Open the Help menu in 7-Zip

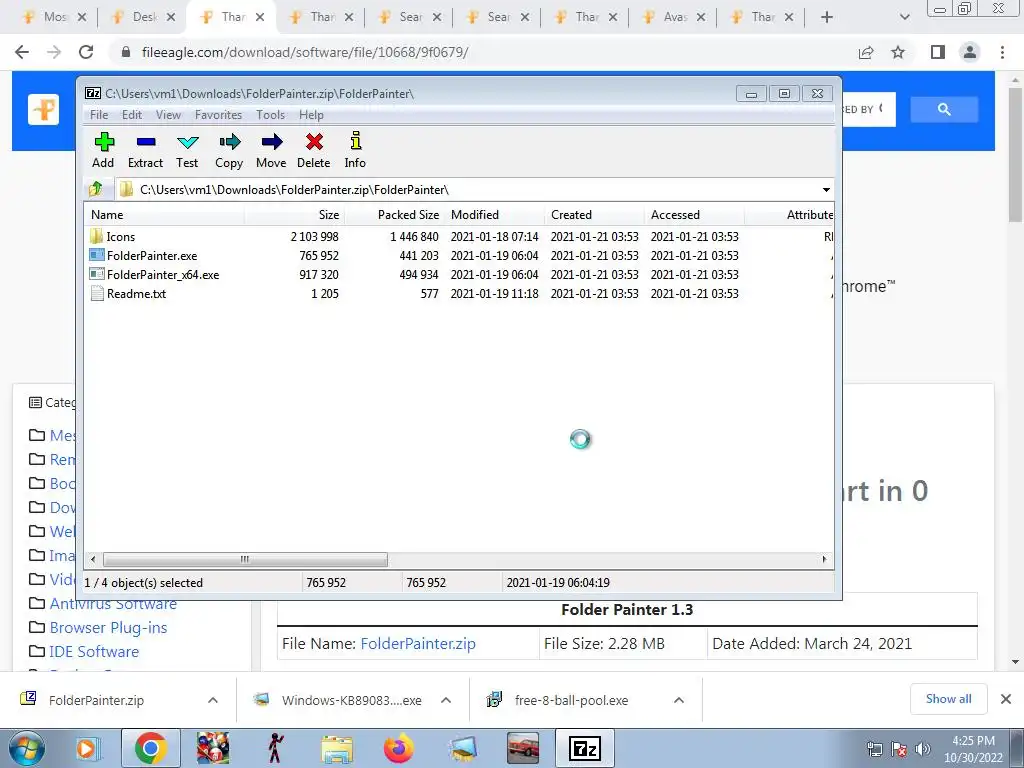tap(312, 115)
